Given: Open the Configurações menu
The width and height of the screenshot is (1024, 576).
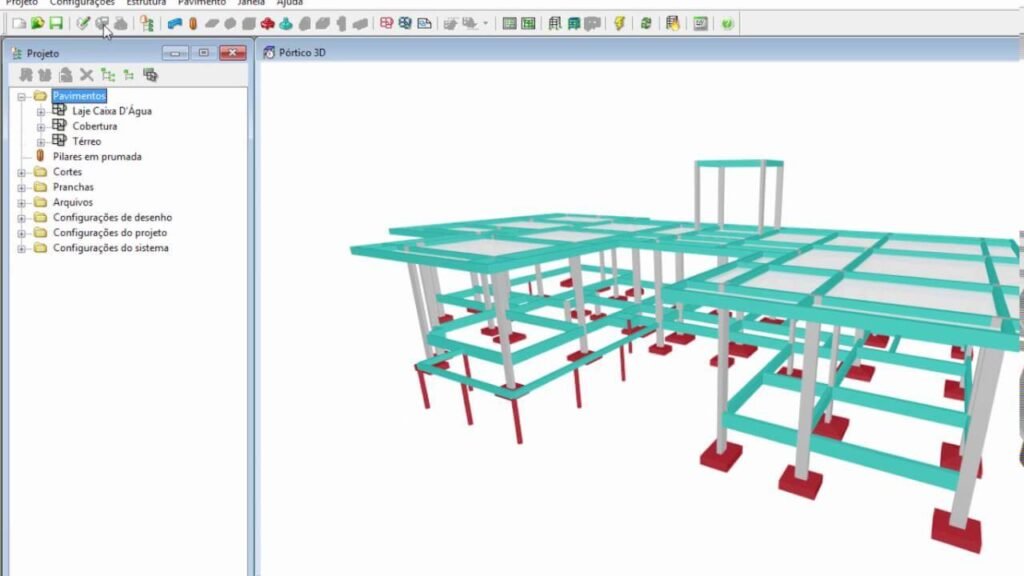Looking at the screenshot, I should tap(82, 3).
